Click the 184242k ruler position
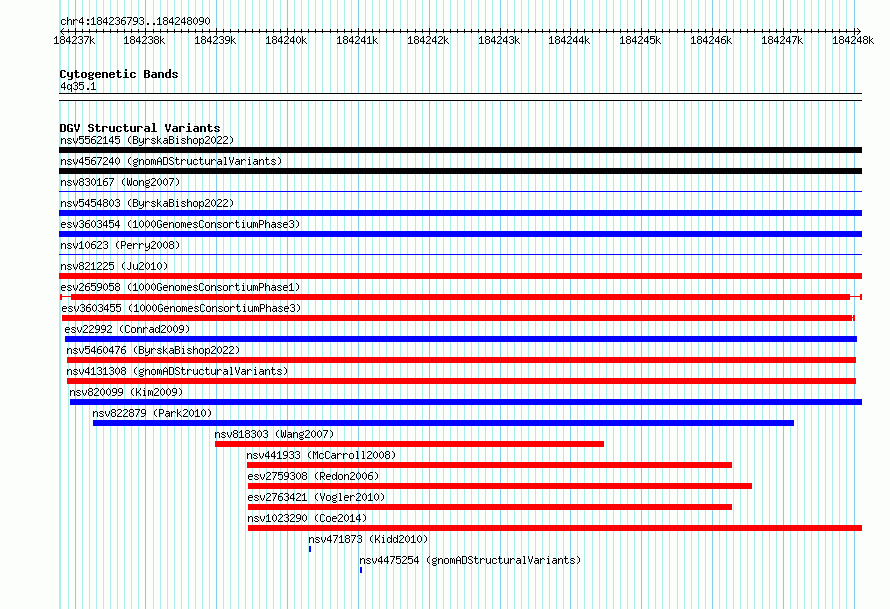The image size is (890, 609). click(x=428, y=40)
